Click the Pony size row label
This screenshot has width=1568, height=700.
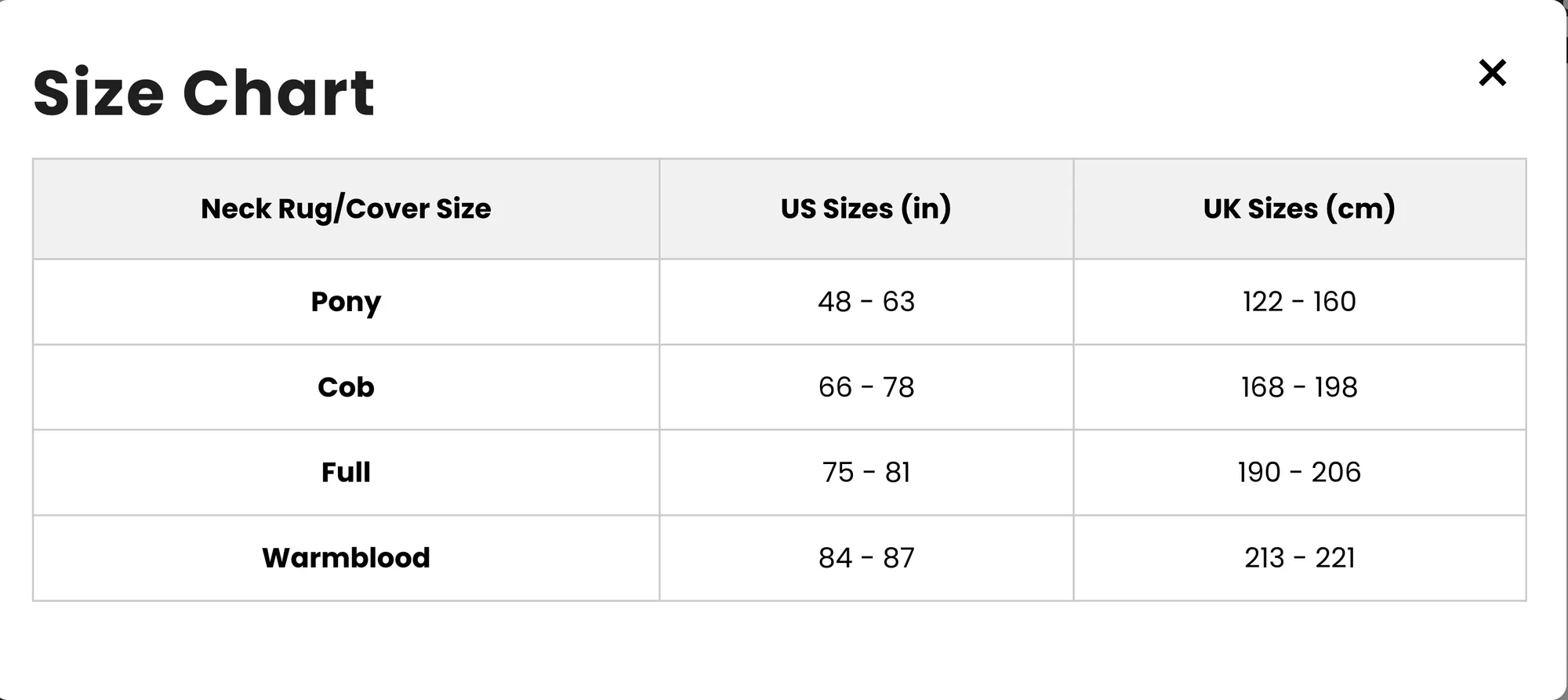pyautogui.click(x=346, y=302)
